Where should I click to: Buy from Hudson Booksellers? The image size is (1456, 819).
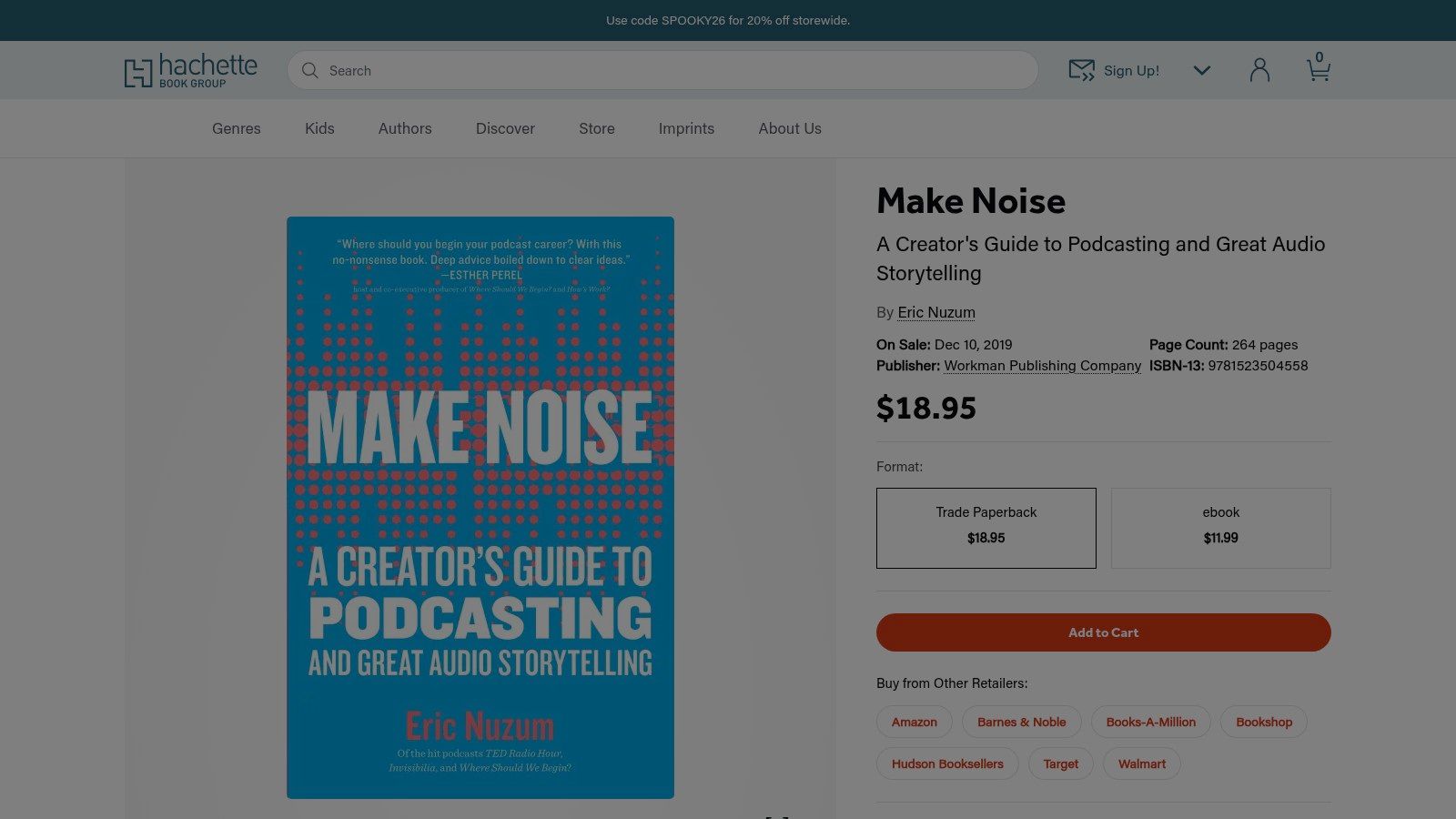point(947,763)
